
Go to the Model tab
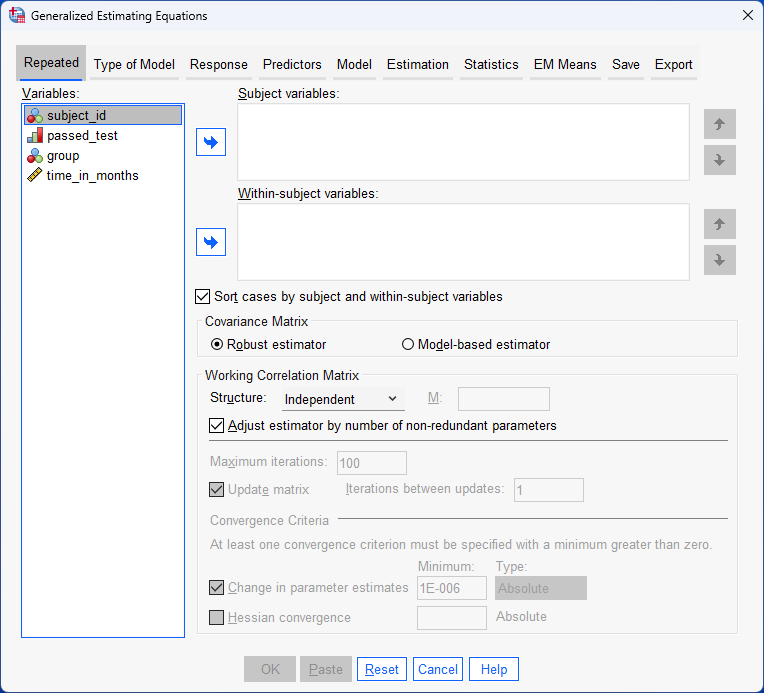pyautogui.click(x=354, y=64)
